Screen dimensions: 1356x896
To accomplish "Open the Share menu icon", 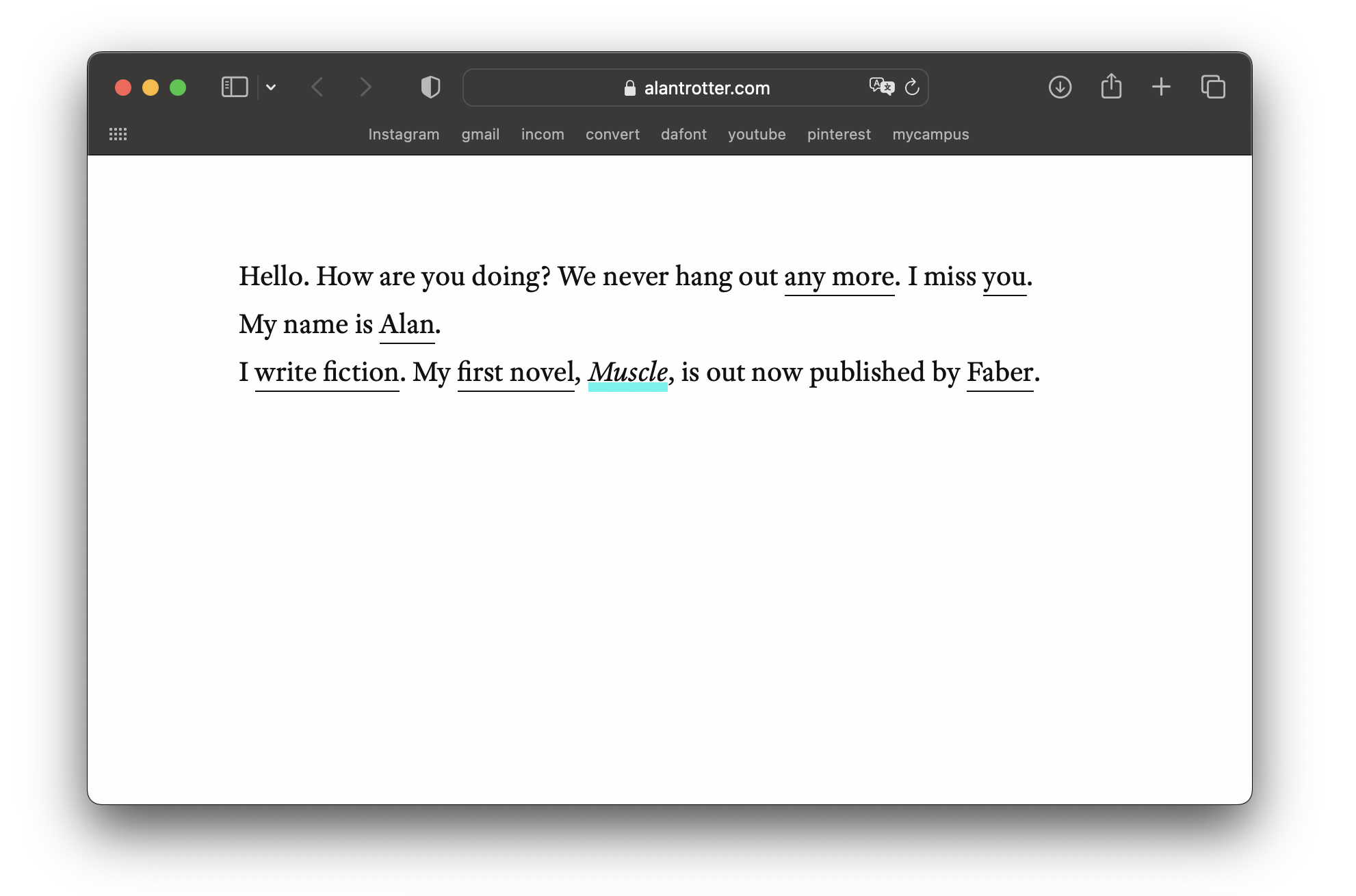I will [x=1111, y=87].
